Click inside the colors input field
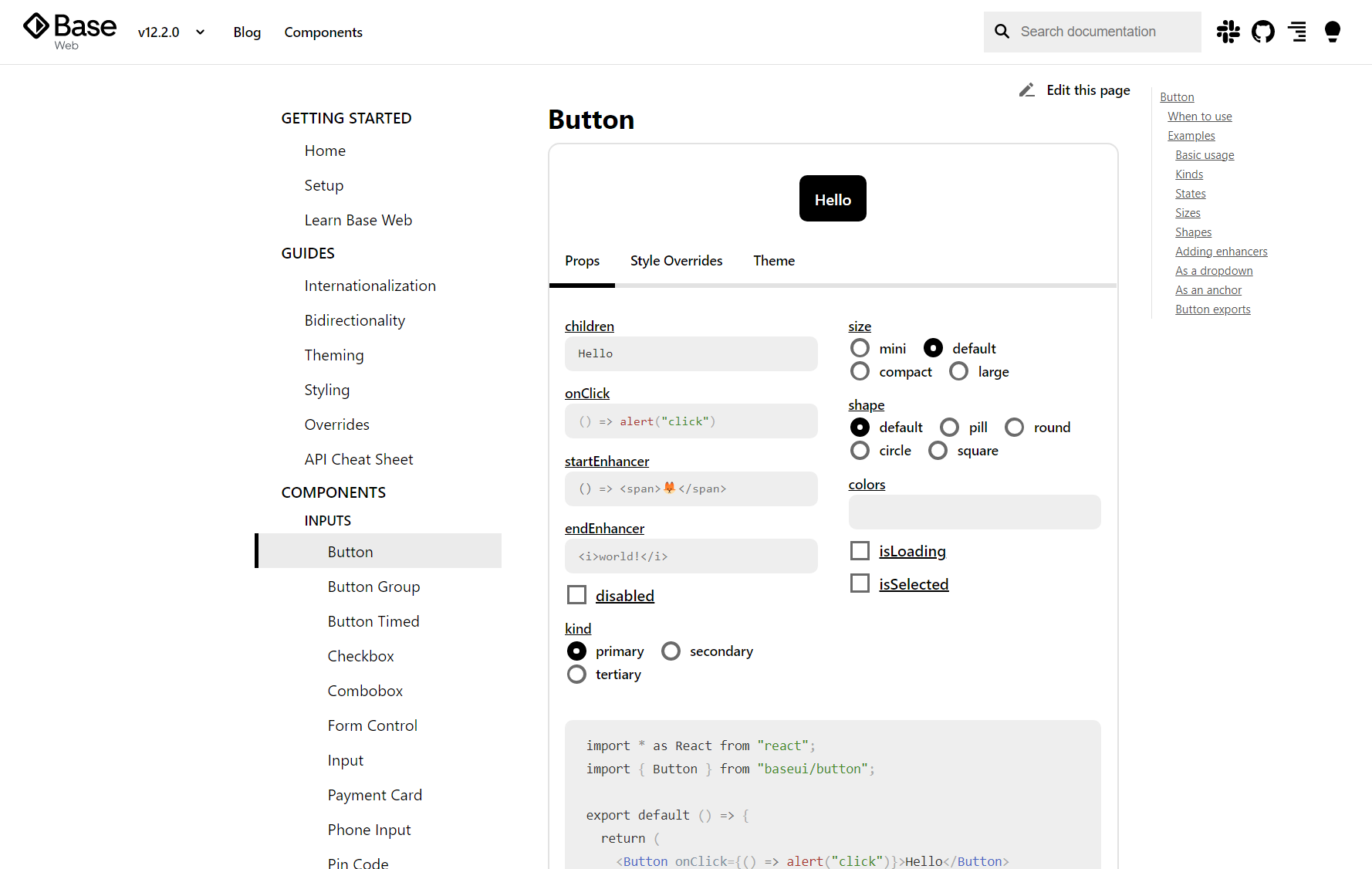 [974, 512]
